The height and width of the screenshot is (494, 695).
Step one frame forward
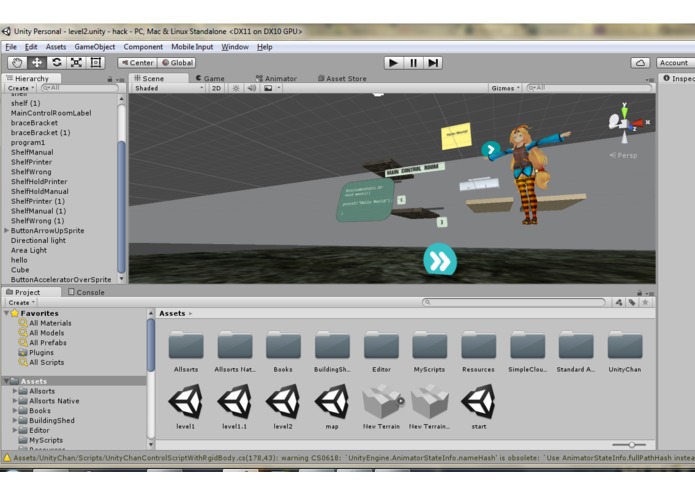pyautogui.click(x=433, y=63)
